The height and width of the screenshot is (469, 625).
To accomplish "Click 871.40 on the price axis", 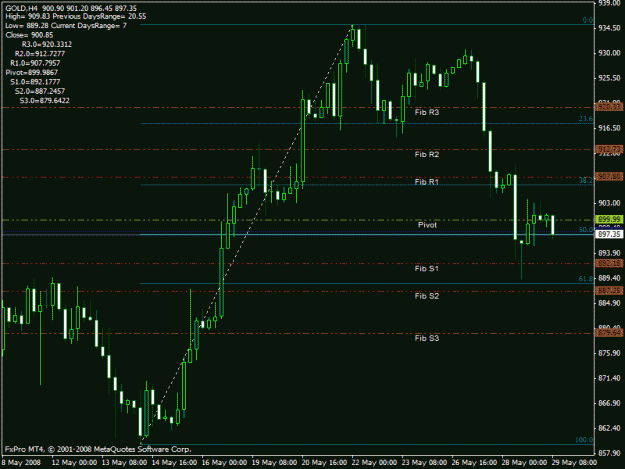I will click(x=609, y=378).
